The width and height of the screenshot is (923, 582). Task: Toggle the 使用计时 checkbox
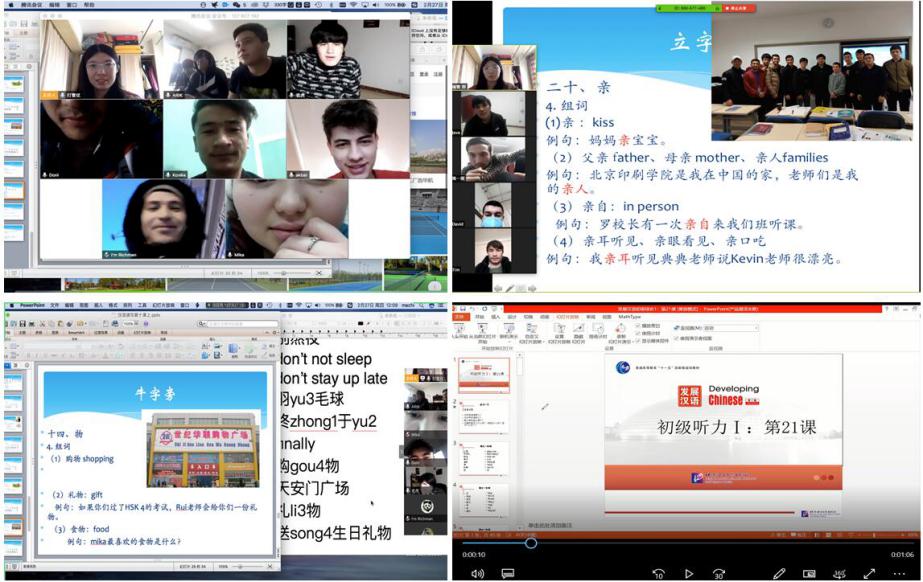pos(641,333)
